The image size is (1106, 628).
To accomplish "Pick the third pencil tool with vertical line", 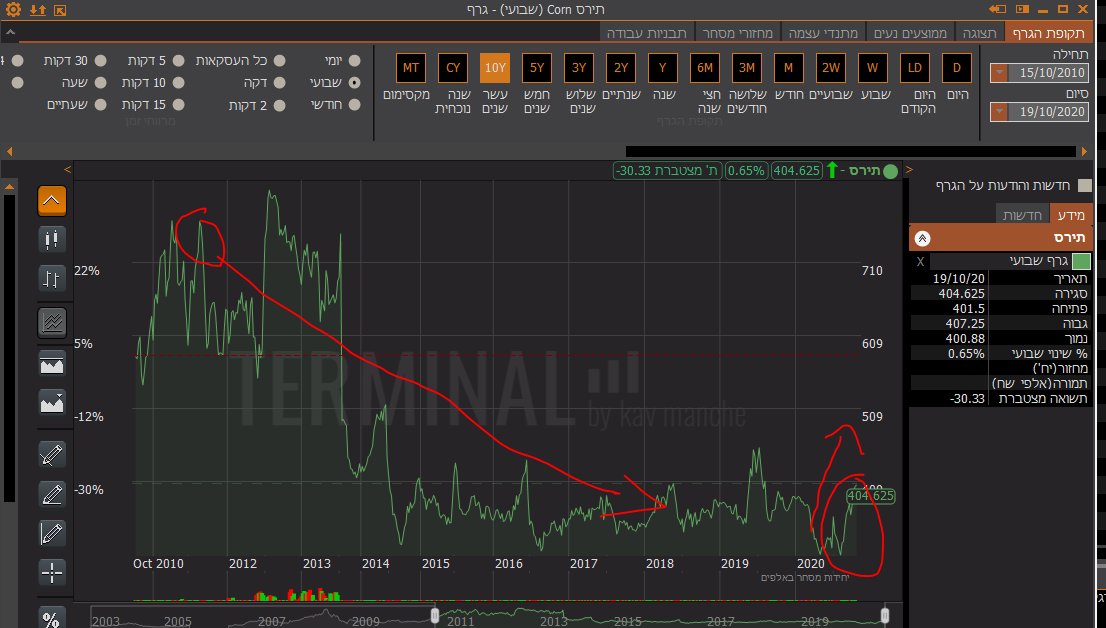I will click(x=51, y=533).
